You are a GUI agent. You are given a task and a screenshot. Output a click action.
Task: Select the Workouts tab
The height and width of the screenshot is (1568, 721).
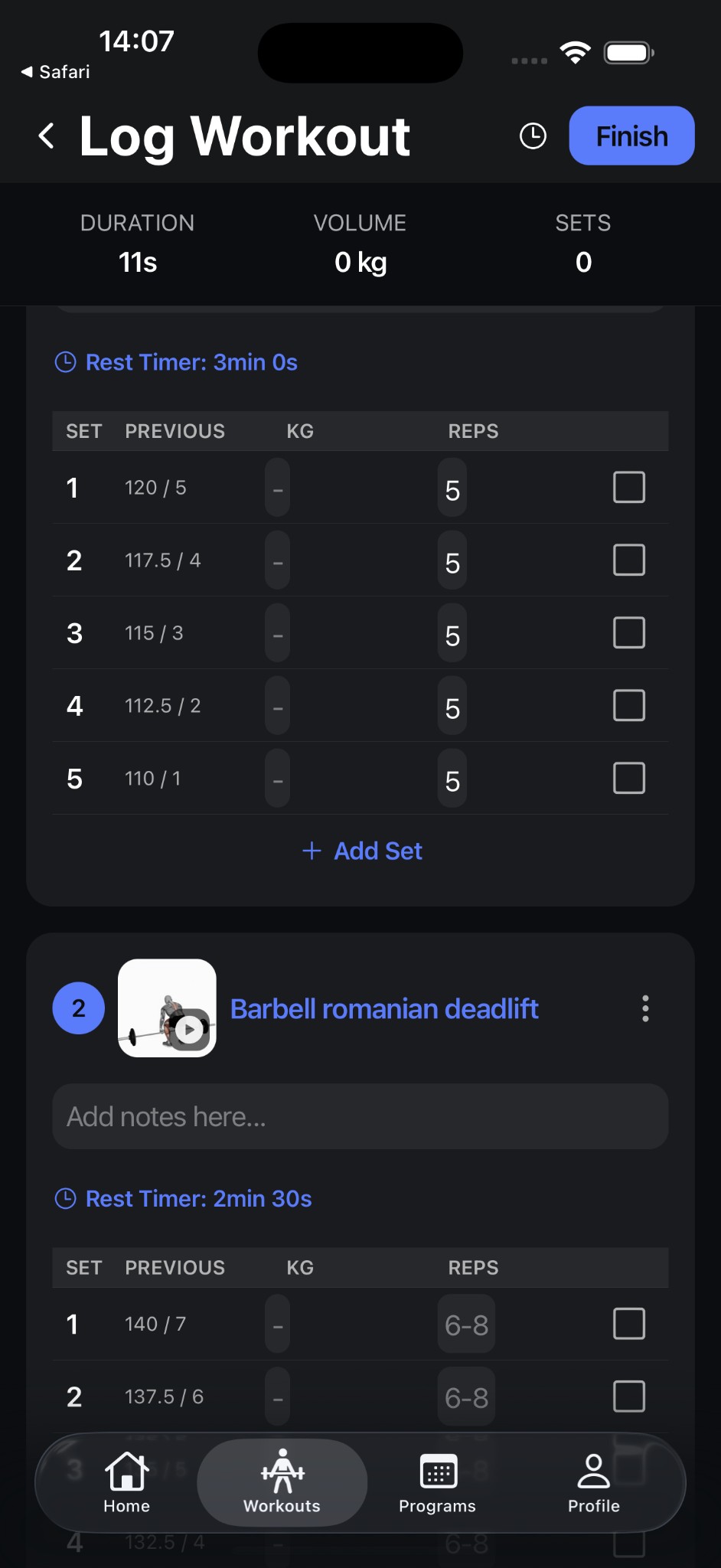click(282, 1482)
